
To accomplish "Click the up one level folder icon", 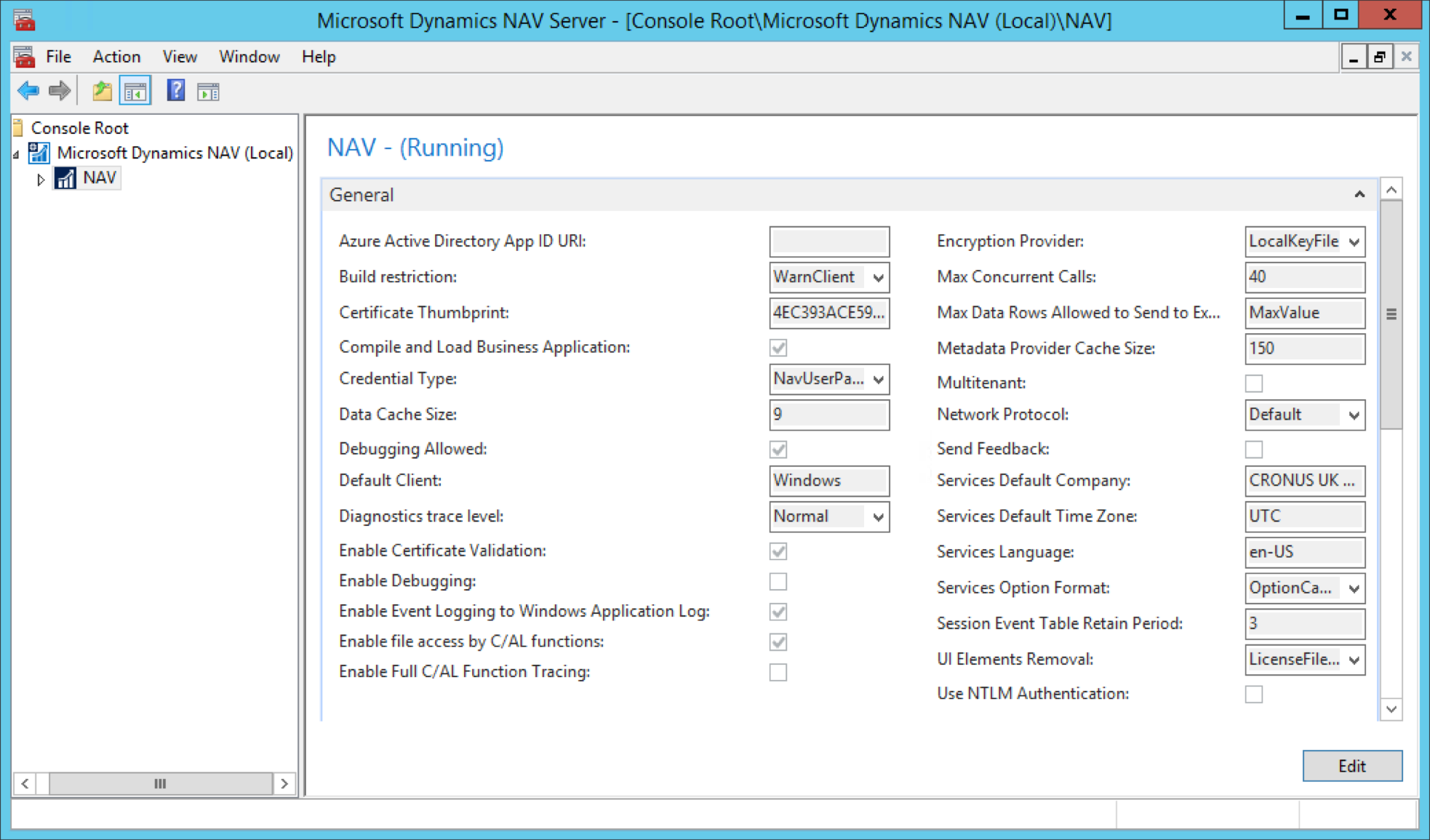I will tap(103, 91).
